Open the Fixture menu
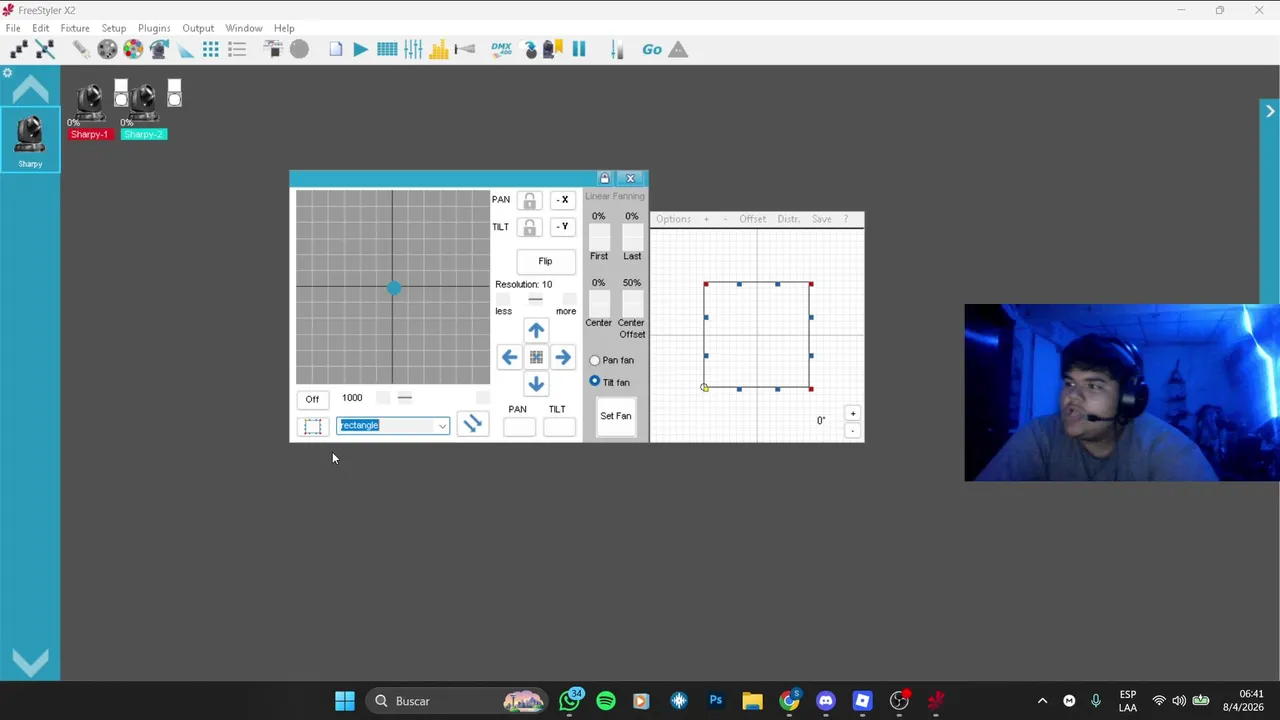 tap(75, 28)
